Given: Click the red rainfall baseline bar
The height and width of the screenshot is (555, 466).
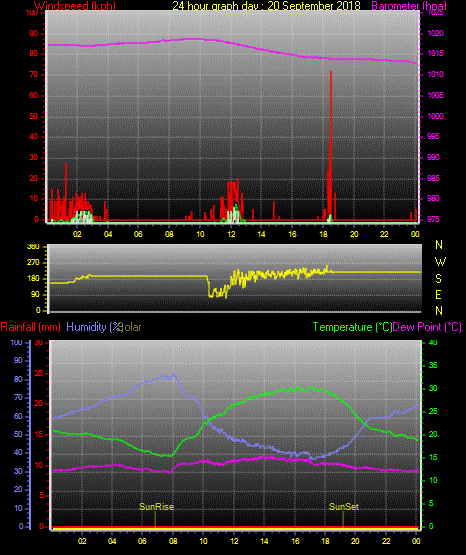Looking at the screenshot, I should point(235,528).
